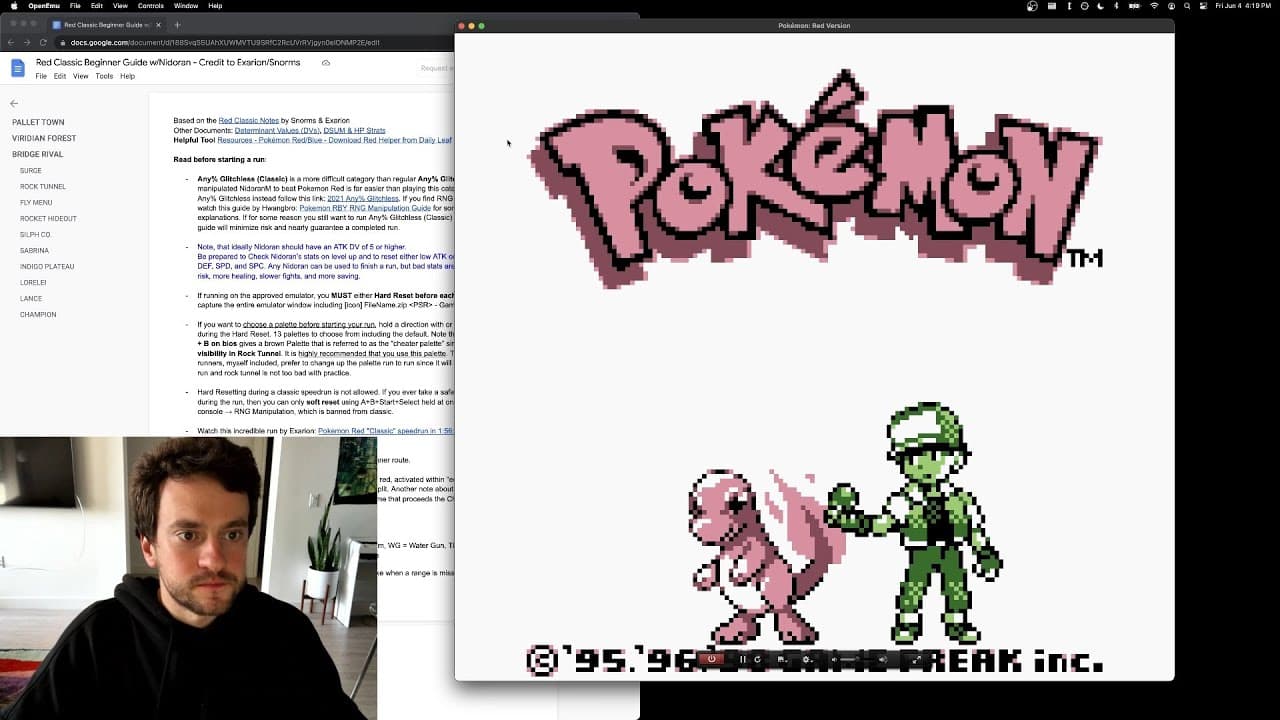
Task: Open the Window menu in the menu bar
Action: point(186,6)
